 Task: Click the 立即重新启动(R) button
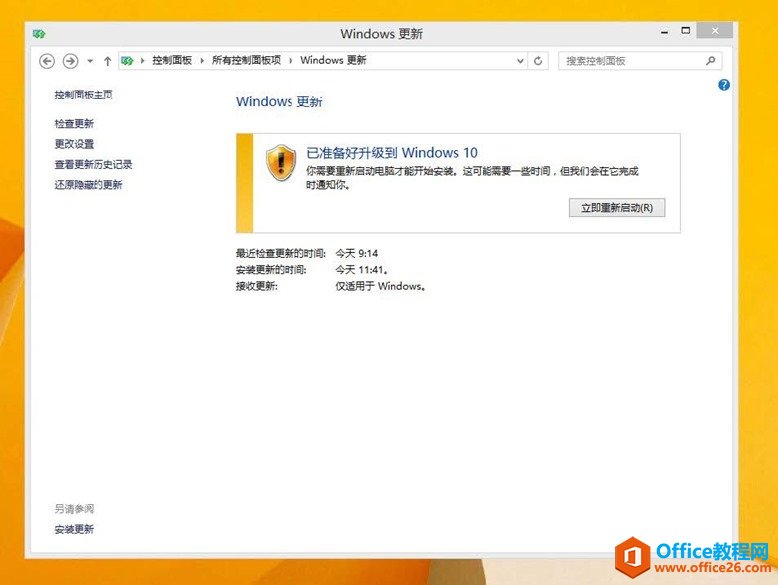[617, 208]
